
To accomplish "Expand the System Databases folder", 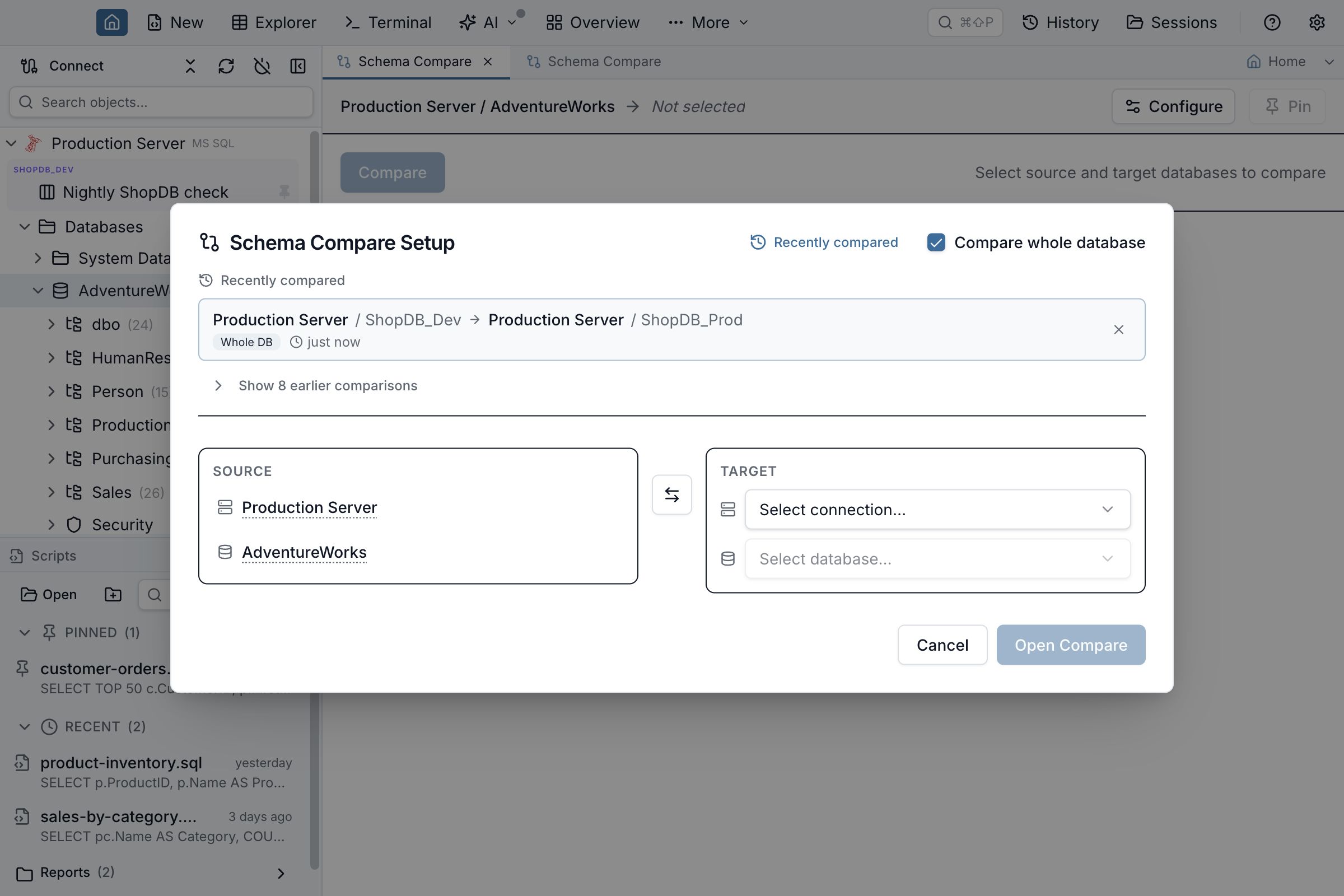I will [x=38, y=258].
